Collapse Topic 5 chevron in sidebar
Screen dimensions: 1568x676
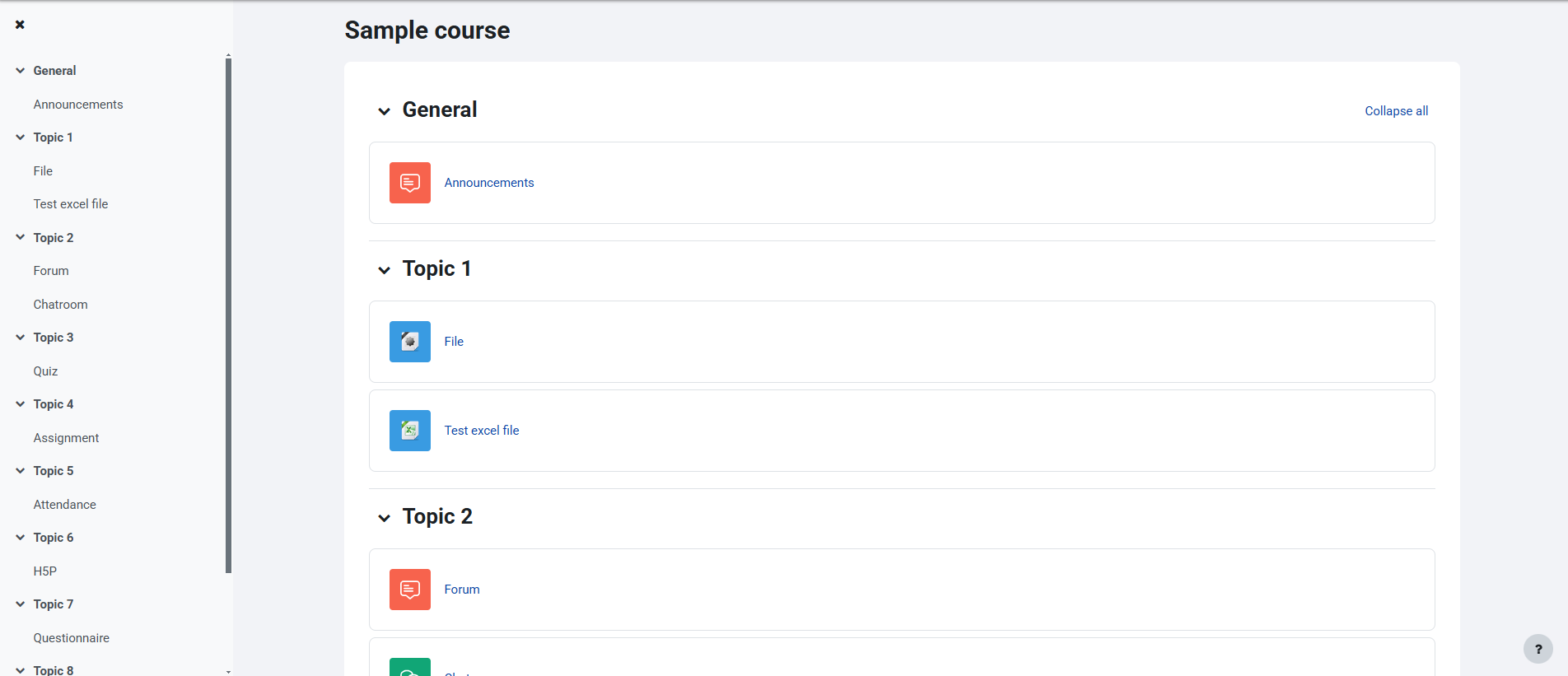[20, 471]
